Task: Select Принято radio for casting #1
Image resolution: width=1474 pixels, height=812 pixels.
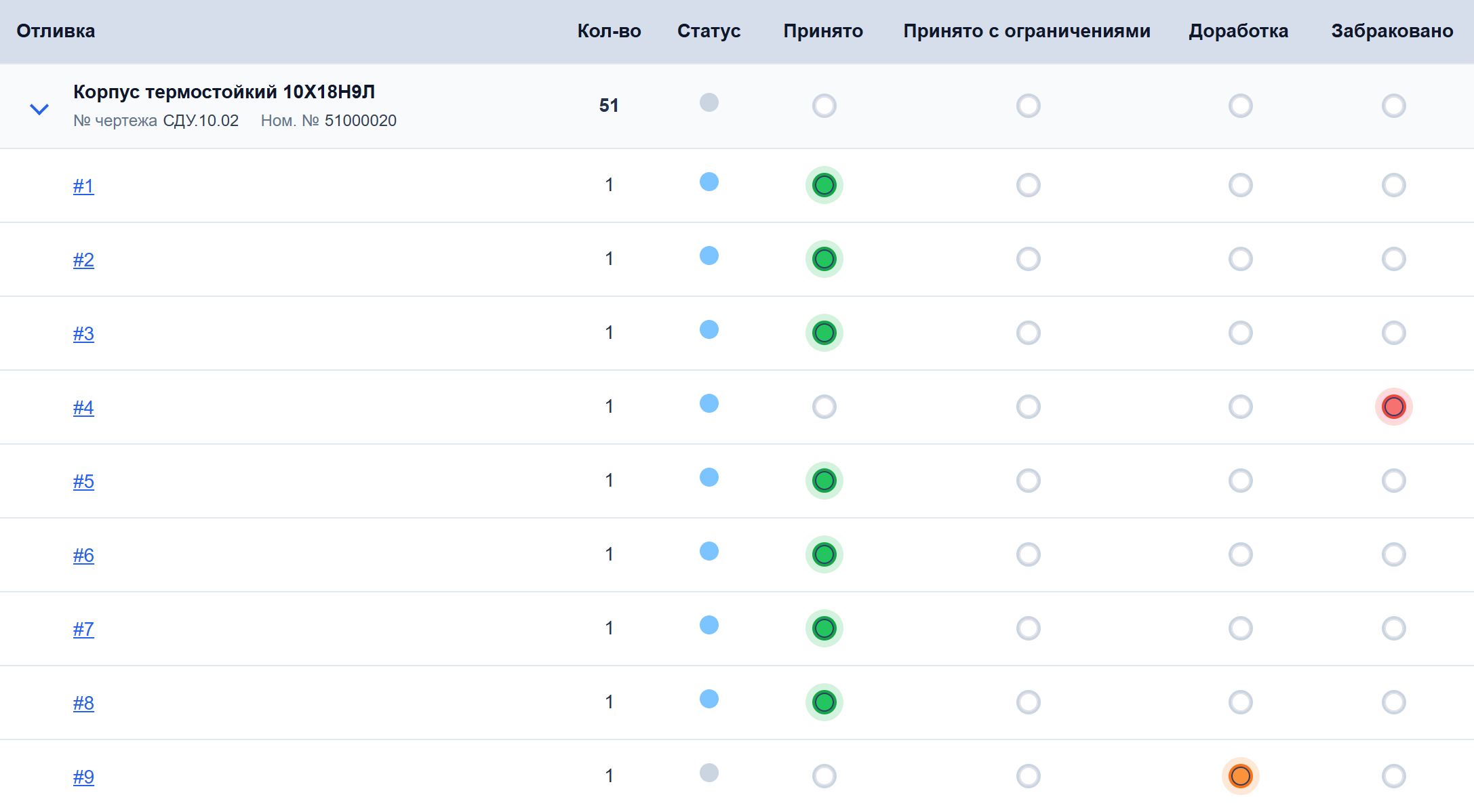Action: (x=824, y=185)
